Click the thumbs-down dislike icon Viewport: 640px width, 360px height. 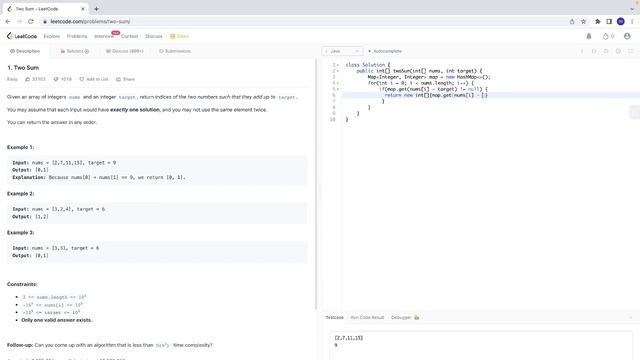click(56, 79)
